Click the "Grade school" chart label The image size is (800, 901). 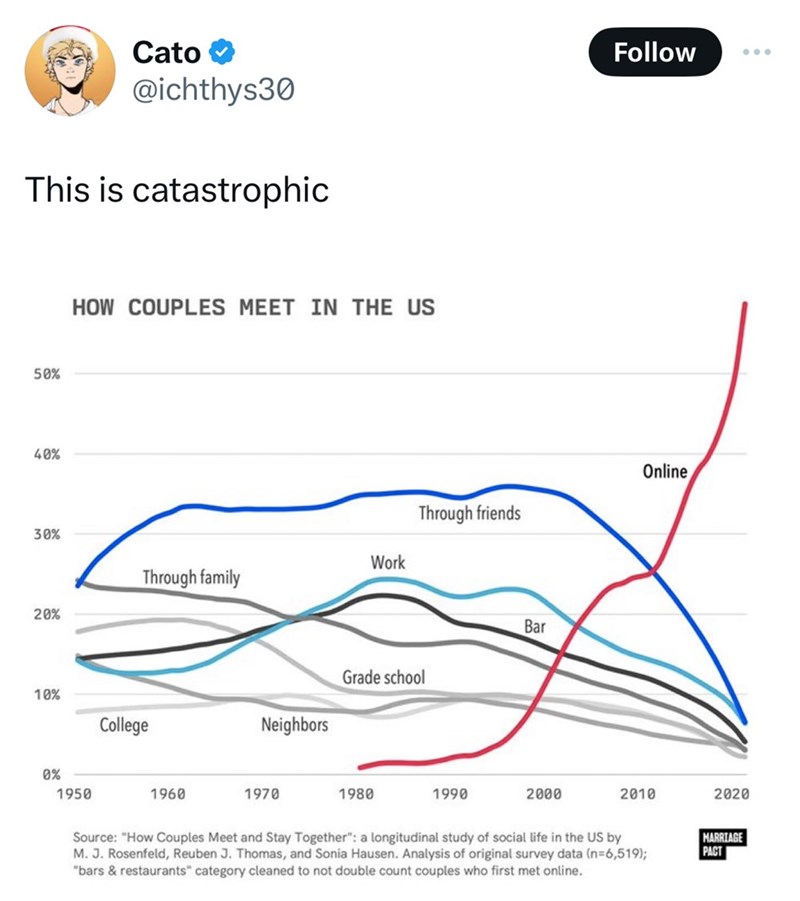point(383,678)
